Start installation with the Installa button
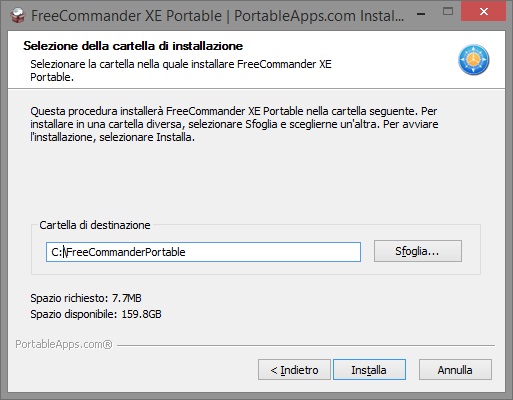The height and width of the screenshot is (400, 513). tap(369, 369)
